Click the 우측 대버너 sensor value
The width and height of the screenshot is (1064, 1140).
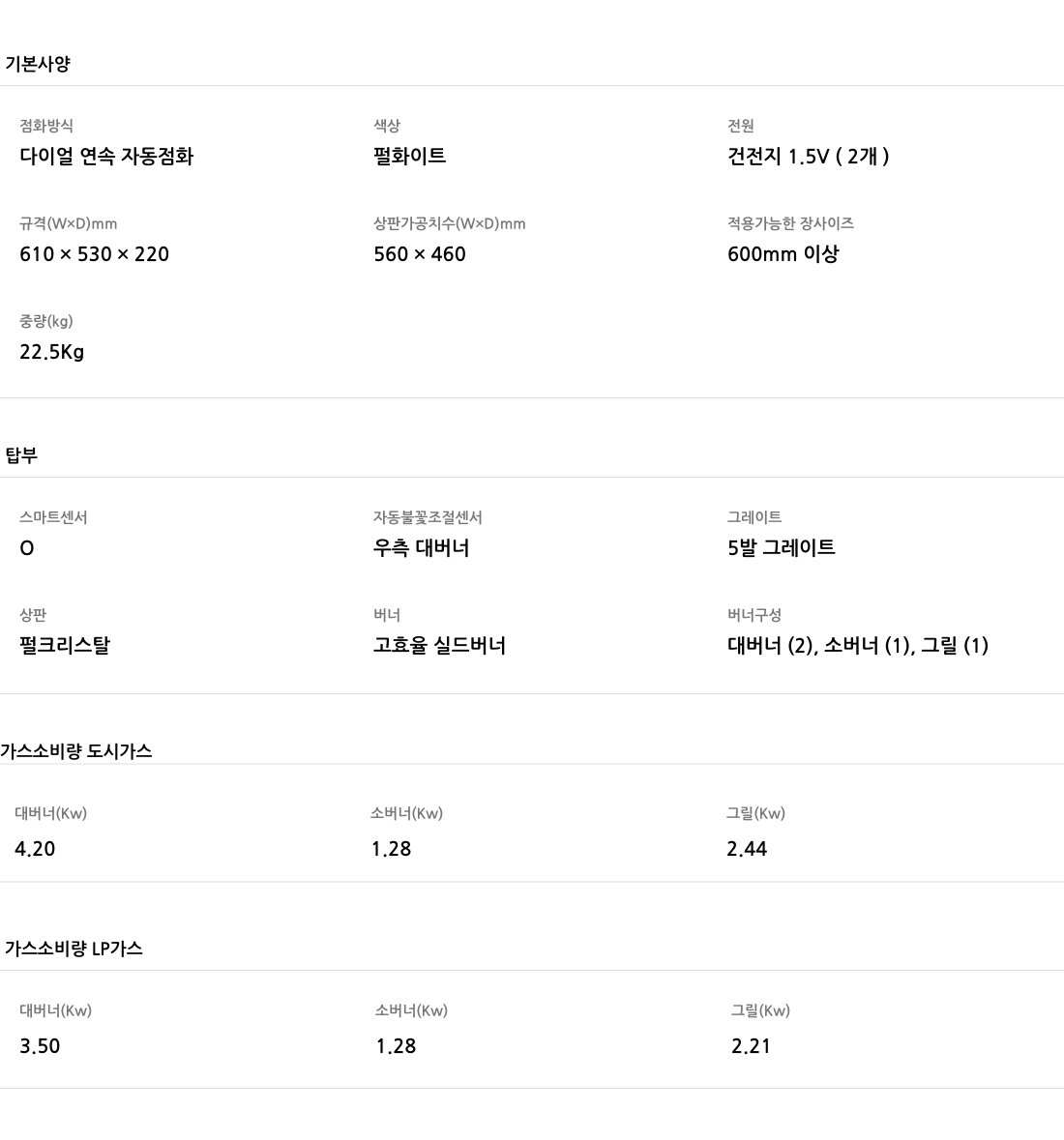point(421,548)
